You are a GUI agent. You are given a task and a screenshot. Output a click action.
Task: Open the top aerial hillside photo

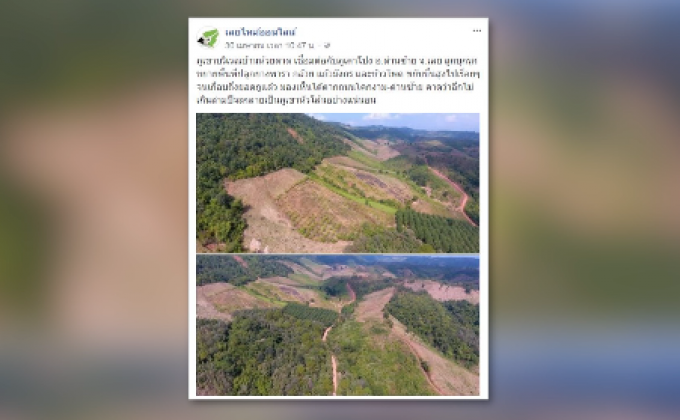(337, 183)
